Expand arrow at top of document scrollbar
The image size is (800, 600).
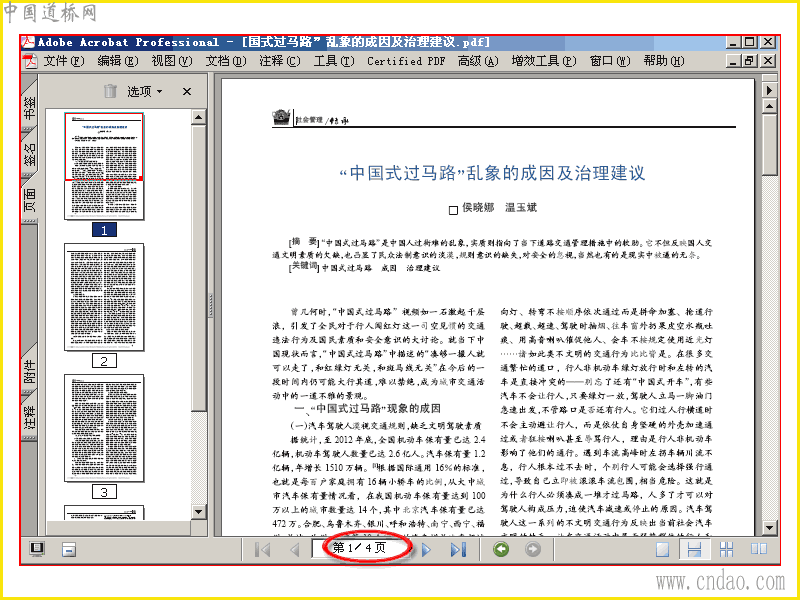coord(769,90)
